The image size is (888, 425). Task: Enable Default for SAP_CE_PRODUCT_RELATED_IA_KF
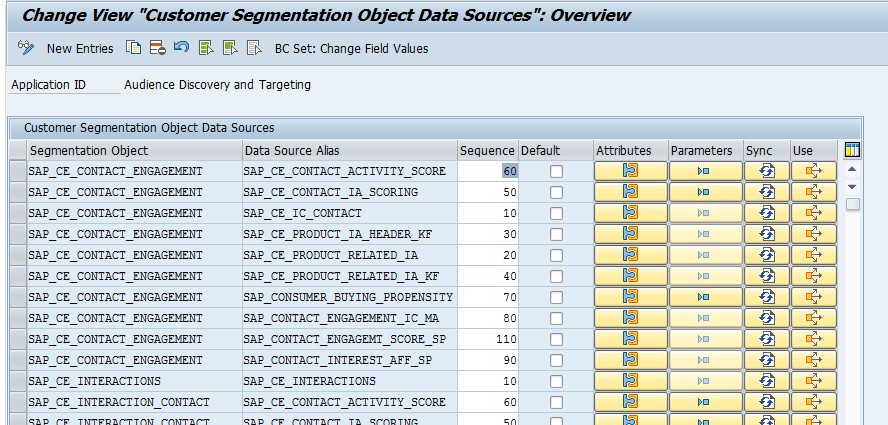tap(557, 277)
